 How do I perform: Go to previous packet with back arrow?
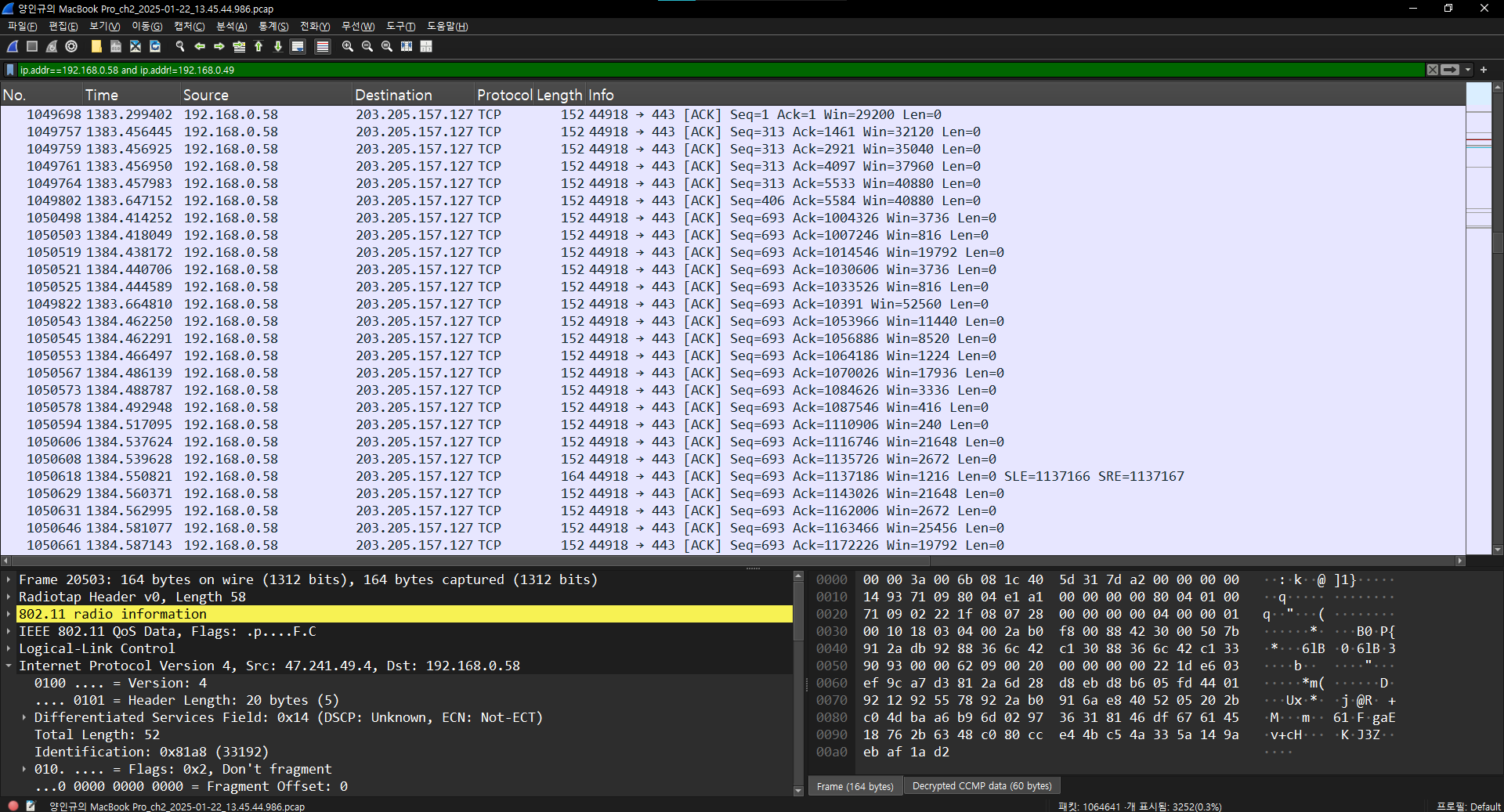200,46
